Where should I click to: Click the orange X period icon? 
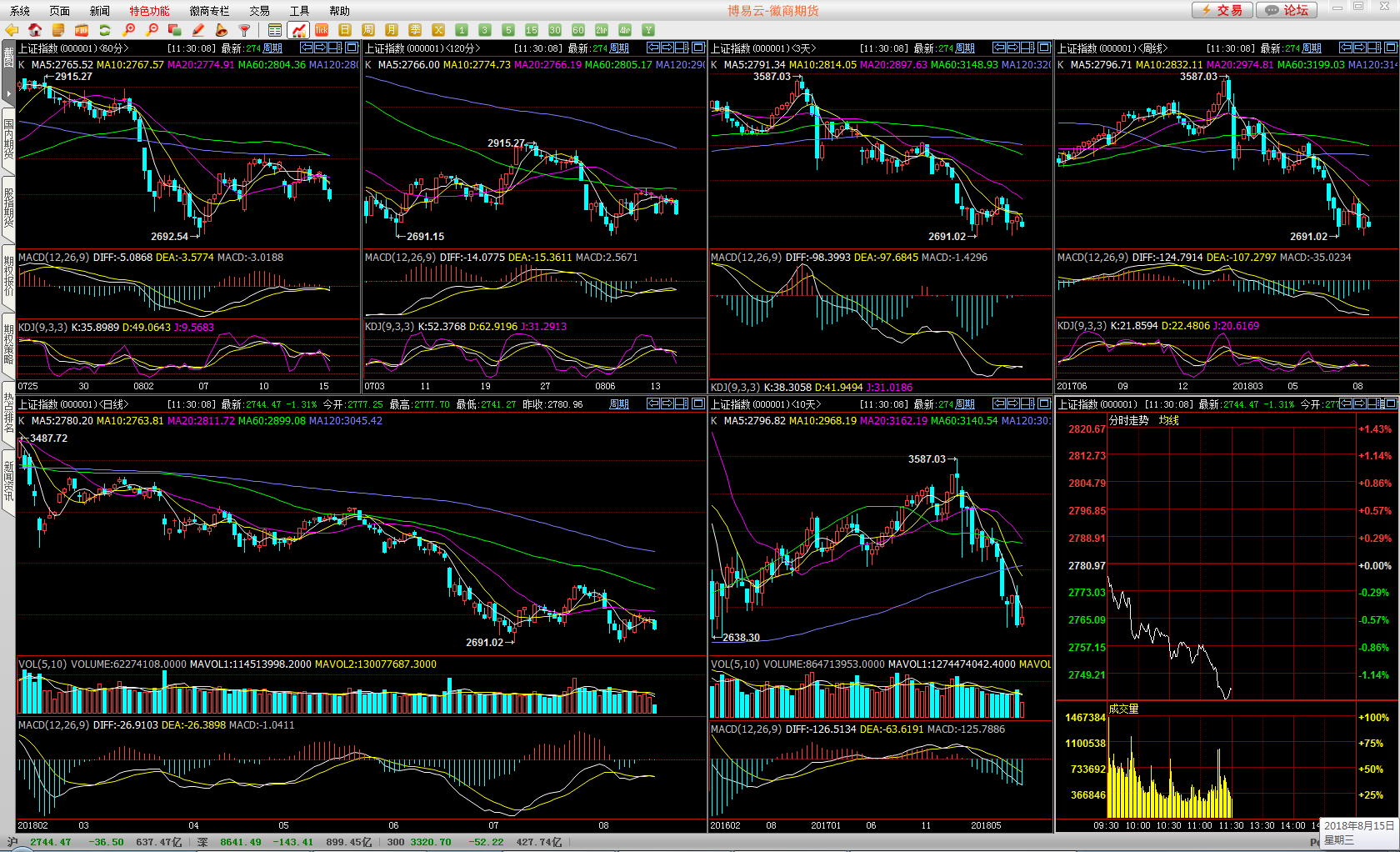pyautogui.click(x=438, y=30)
